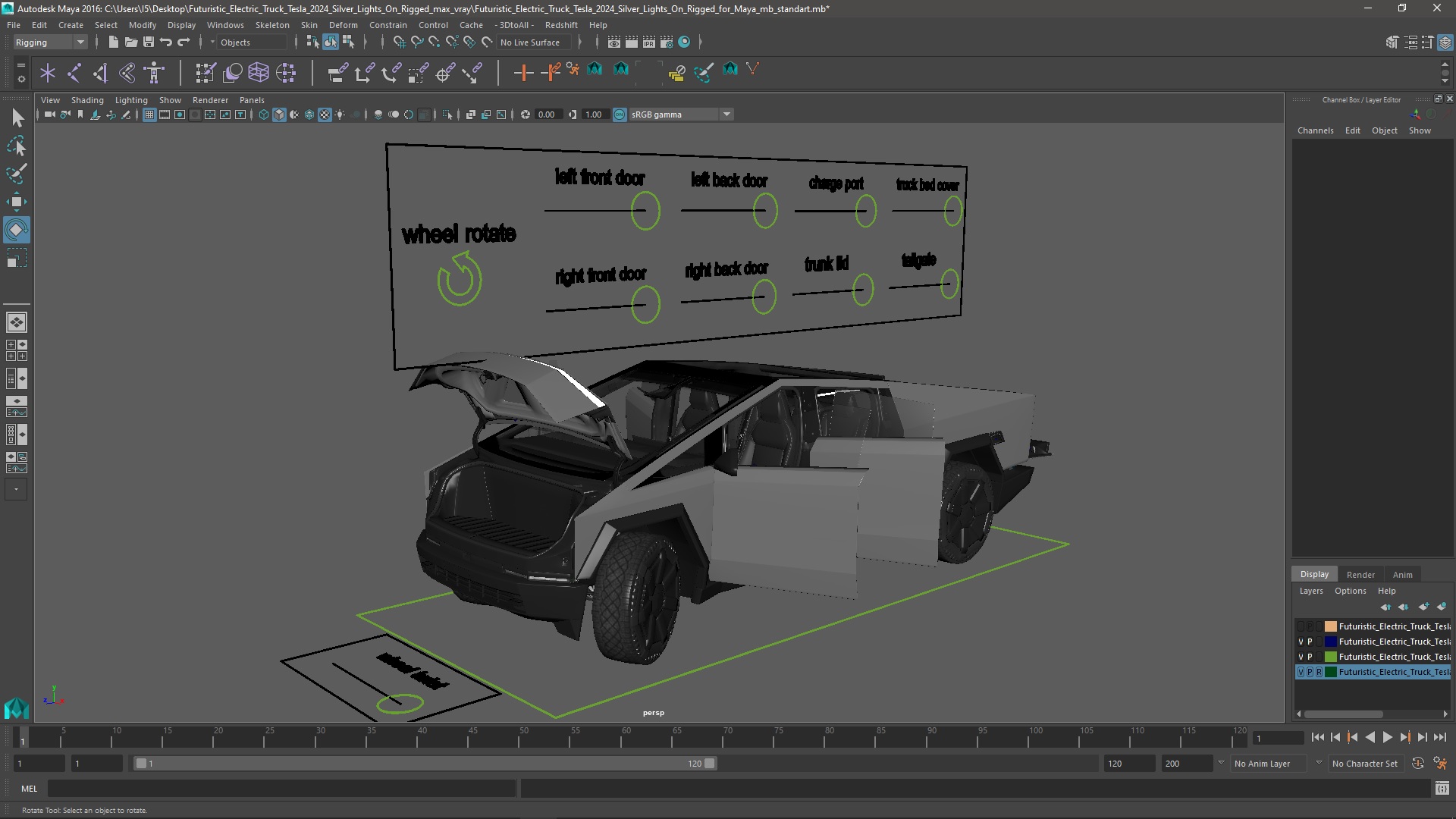
Task: Select the Create Joint shelf tool
Action: point(74,73)
